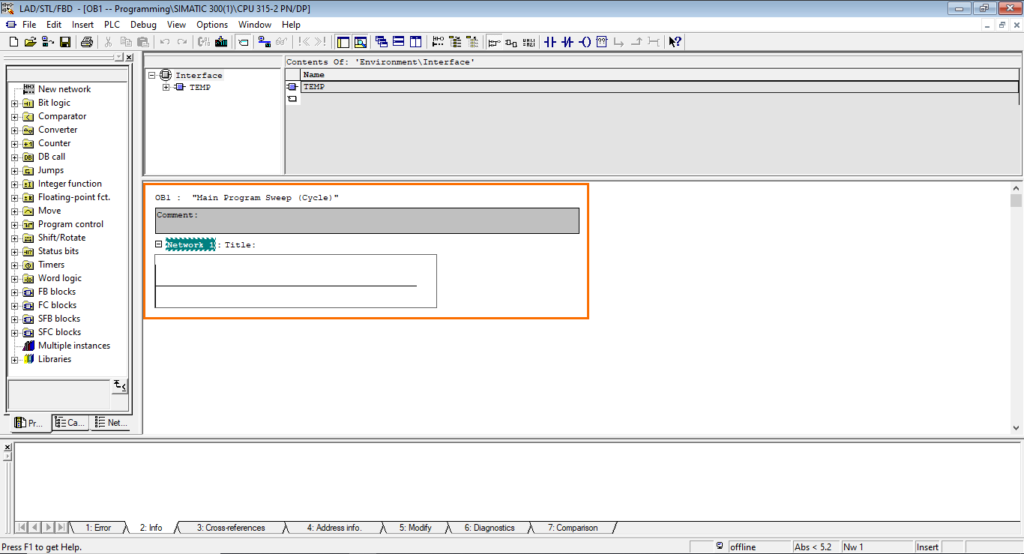This screenshot has height=554, width=1024.
Task: Click the LAD view toolbar icon
Action: tap(494, 42)
